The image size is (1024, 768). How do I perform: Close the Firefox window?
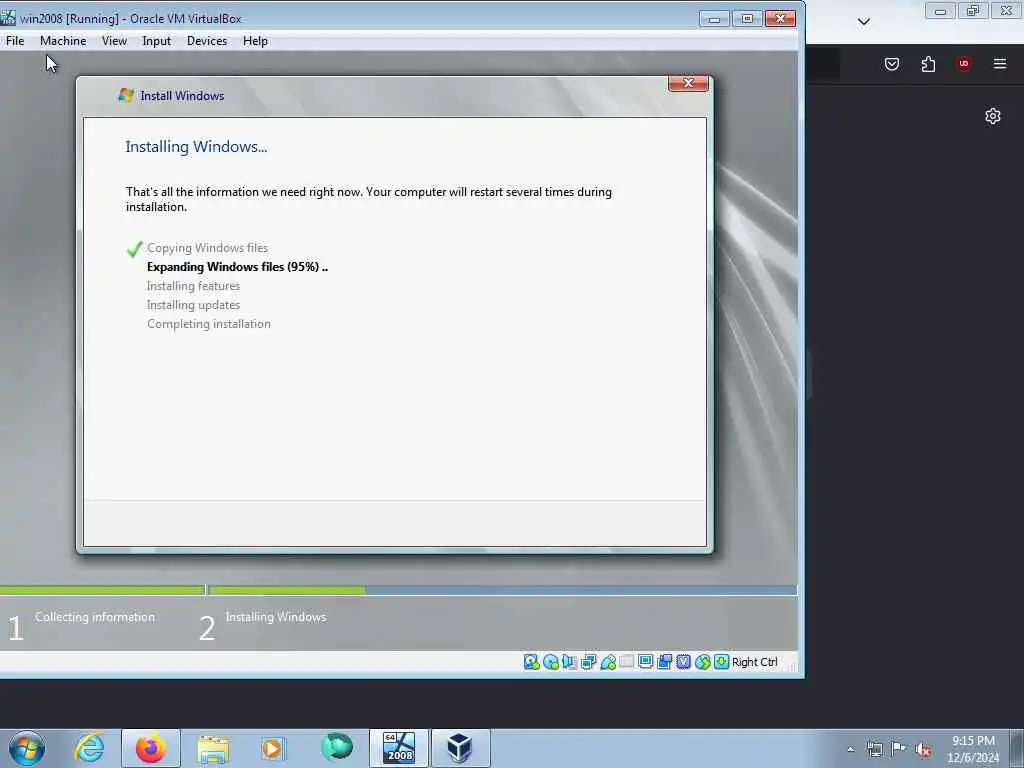click(x=1007, y=11)
